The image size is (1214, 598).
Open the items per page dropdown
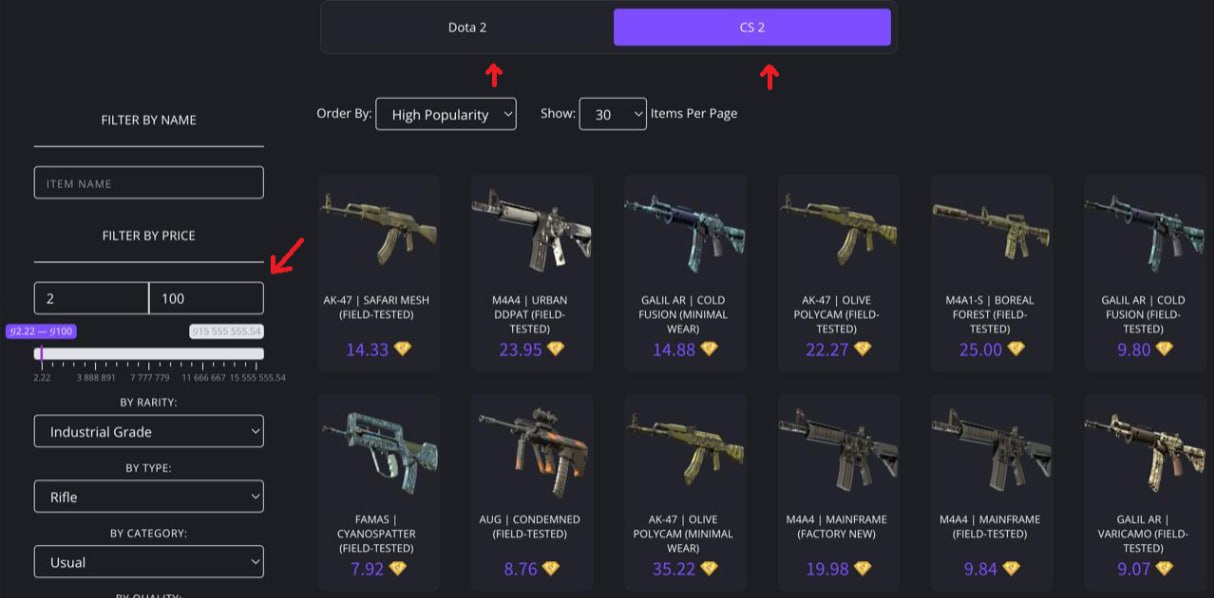(x=613, y=114)
